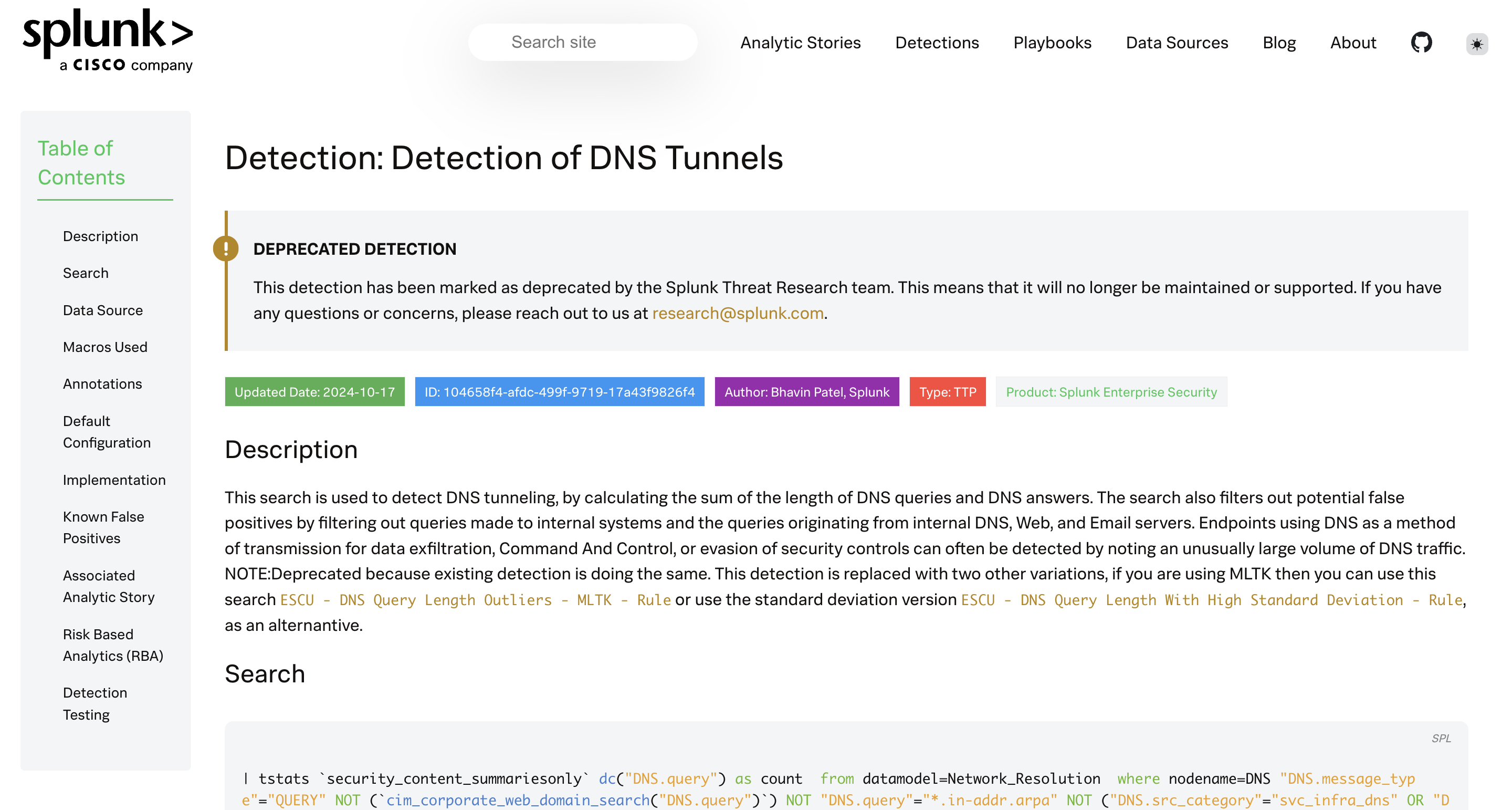The width and height of the screenshot is (1512, 810).
Task: Click the Updated Date green badge
Action: coord(314,392)
